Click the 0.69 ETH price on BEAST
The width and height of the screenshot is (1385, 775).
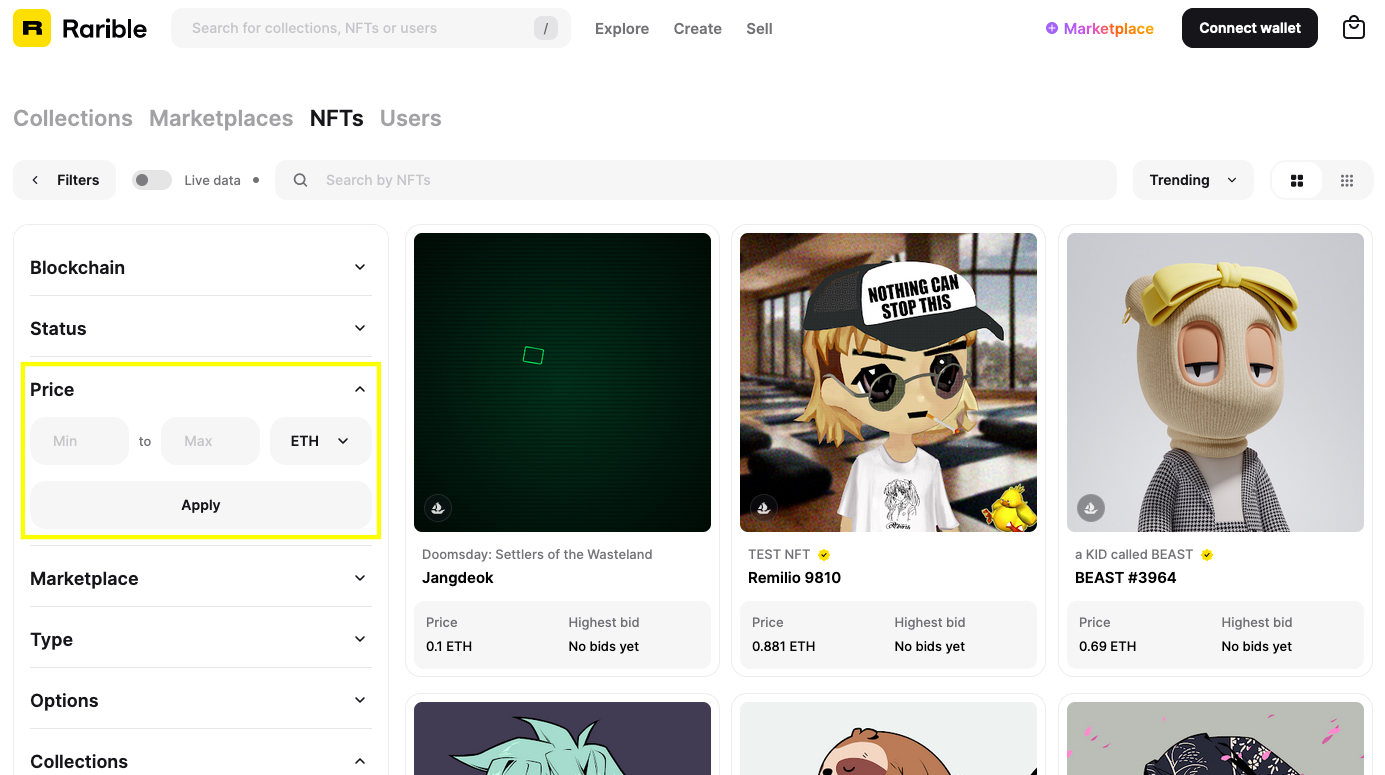(1108, 646)
